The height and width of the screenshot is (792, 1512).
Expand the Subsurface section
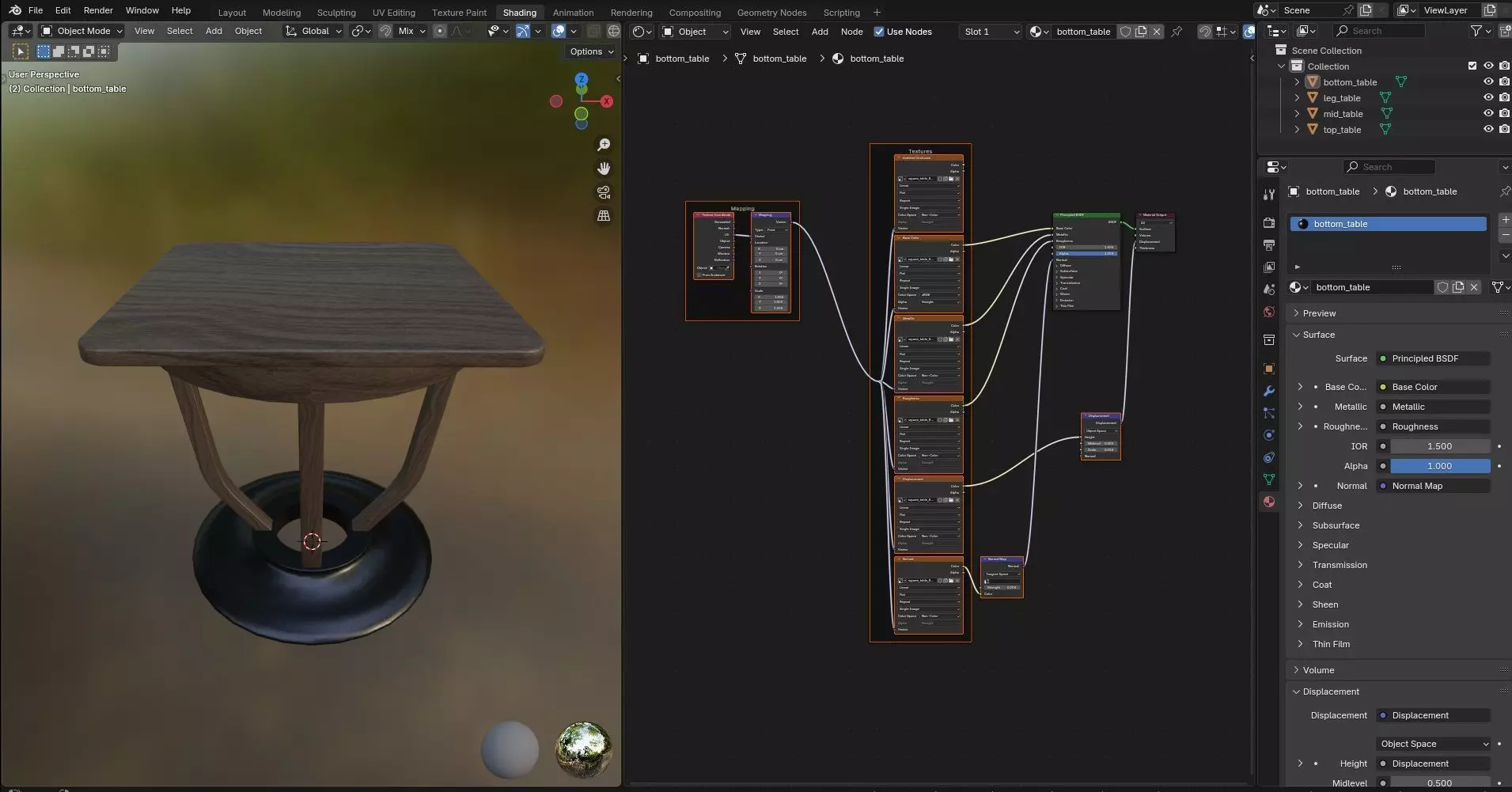(1301, 525)
